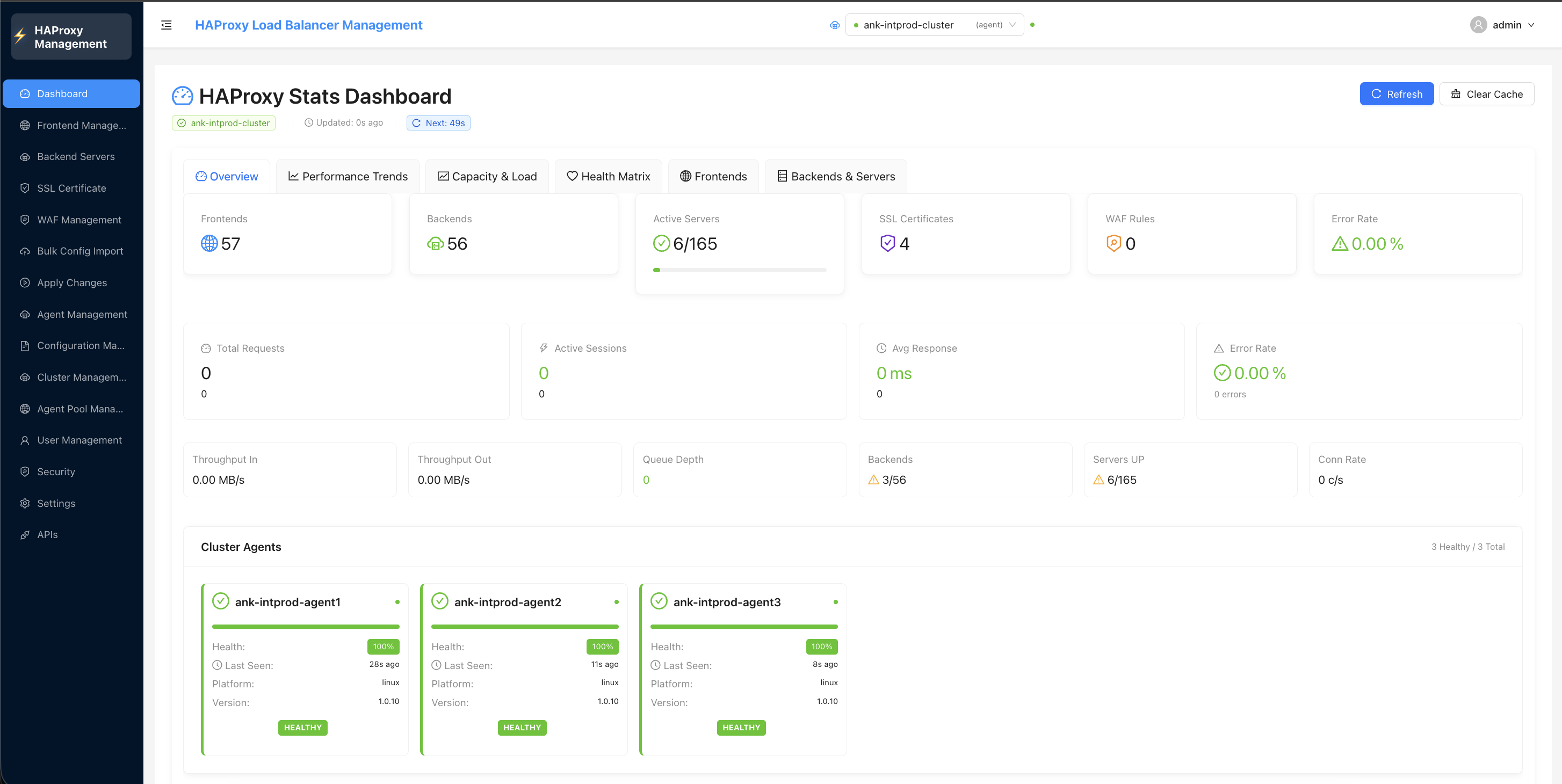Open Bulk Config Import
The width and height of the screenshot is (1562, 784).
71,251
